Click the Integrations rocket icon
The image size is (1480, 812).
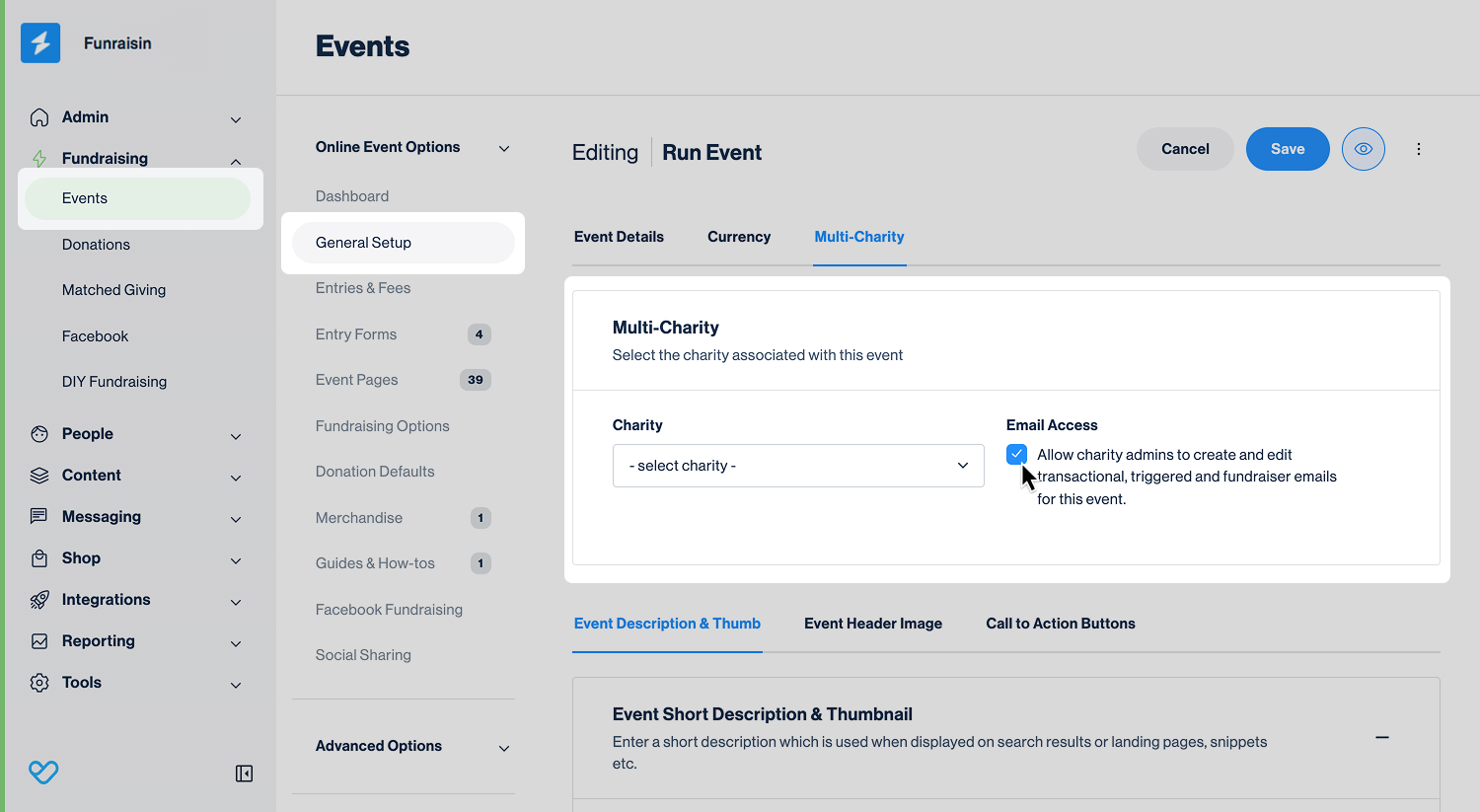39,600
